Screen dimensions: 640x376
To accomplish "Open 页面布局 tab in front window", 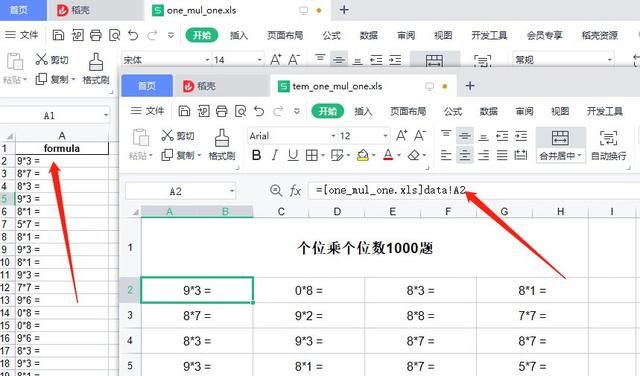I will pos(408,111).
